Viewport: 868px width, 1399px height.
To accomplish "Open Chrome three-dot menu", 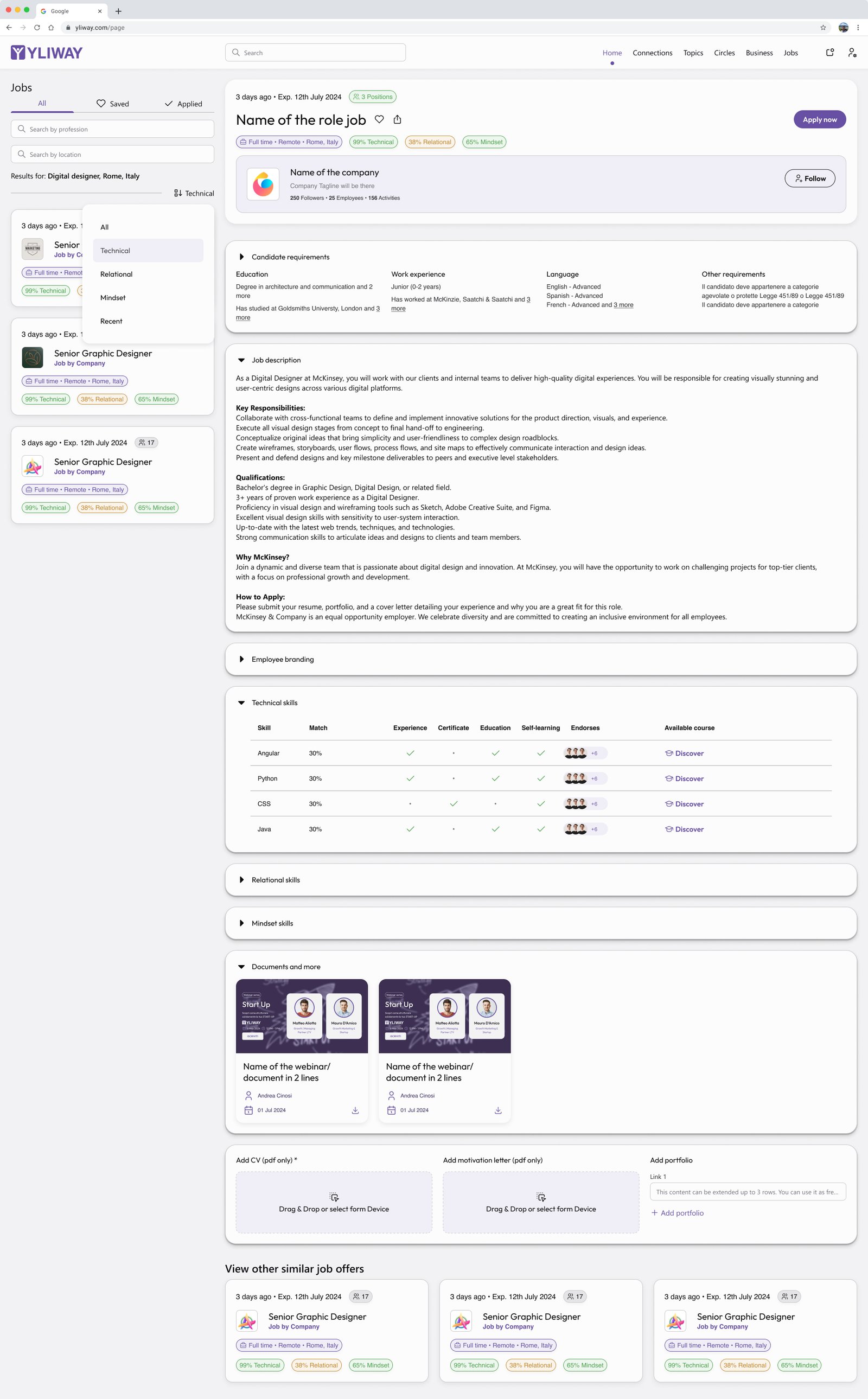I will tap(858, 28).
